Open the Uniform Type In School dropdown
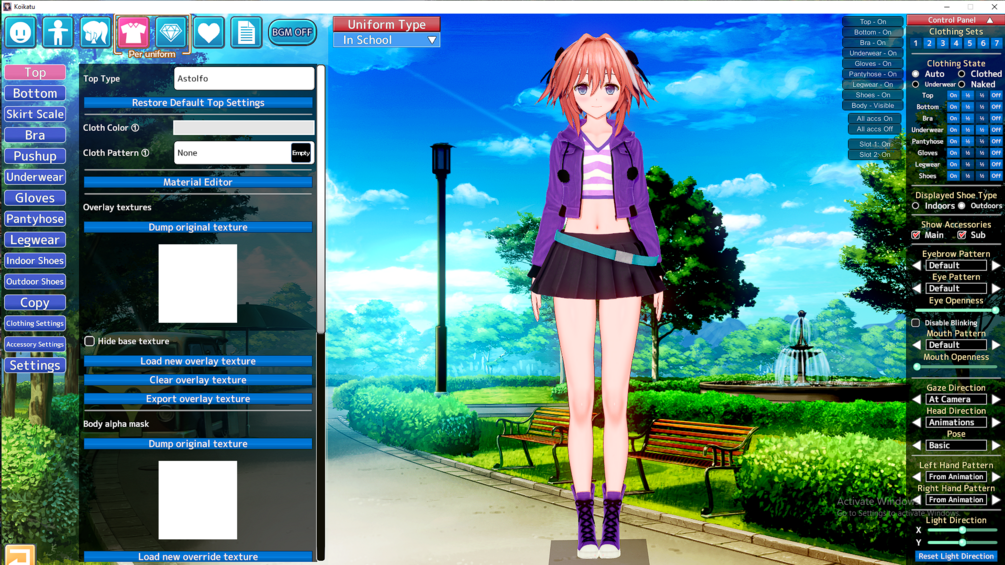Viewport: 1005px width, 565px height. (x=386, y=40)
